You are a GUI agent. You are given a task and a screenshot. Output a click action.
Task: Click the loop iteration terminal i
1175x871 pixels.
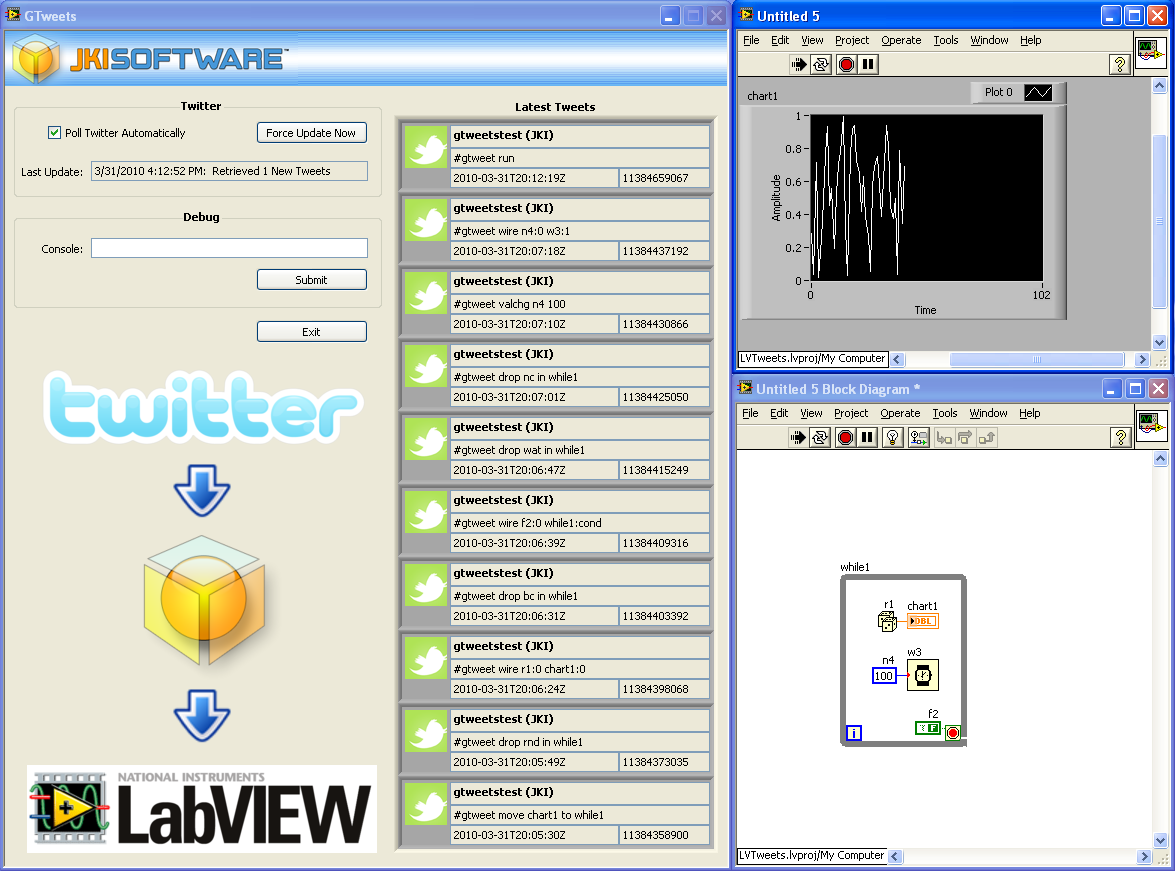pos(854,733)
